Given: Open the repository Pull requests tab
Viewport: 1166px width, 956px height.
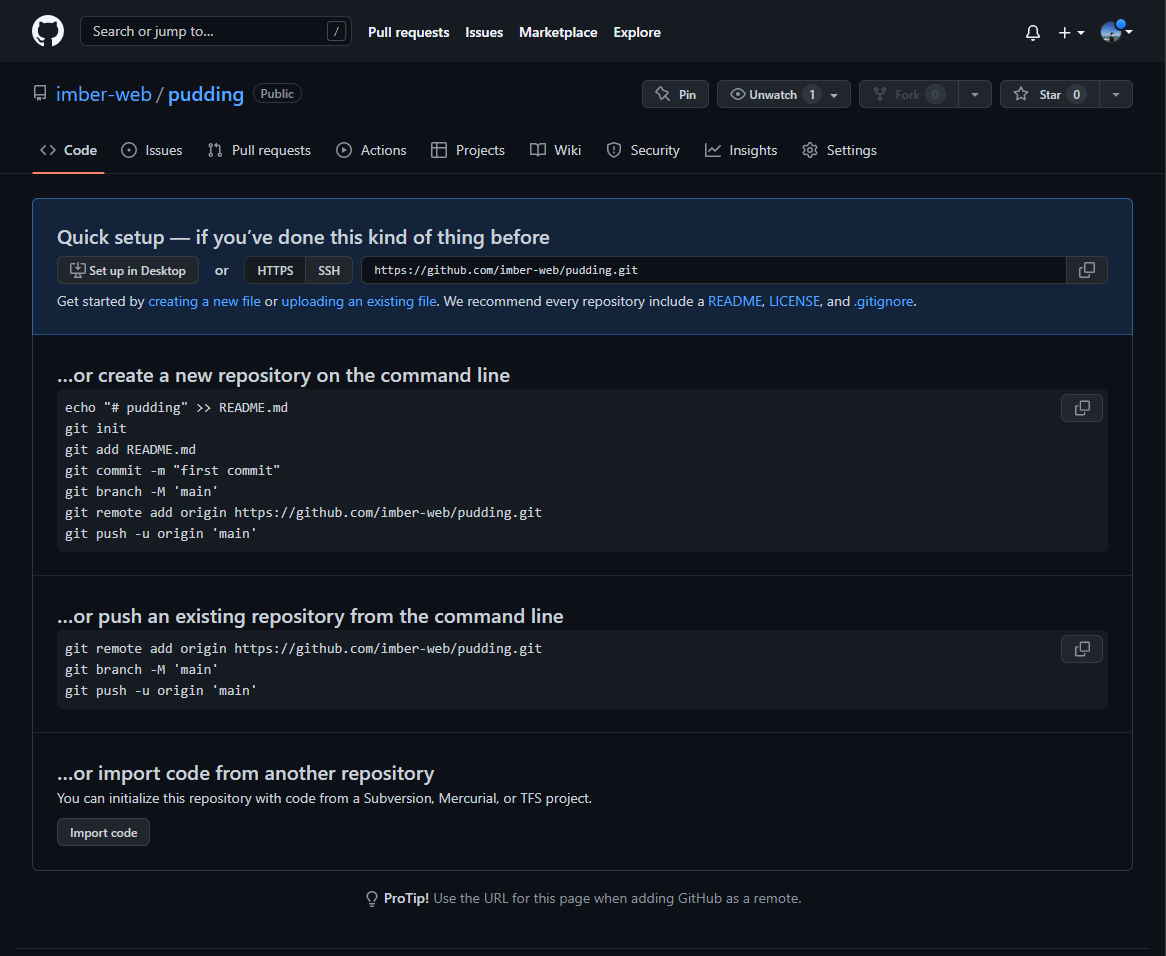Looking at the screenshot, I should point(260,150).
